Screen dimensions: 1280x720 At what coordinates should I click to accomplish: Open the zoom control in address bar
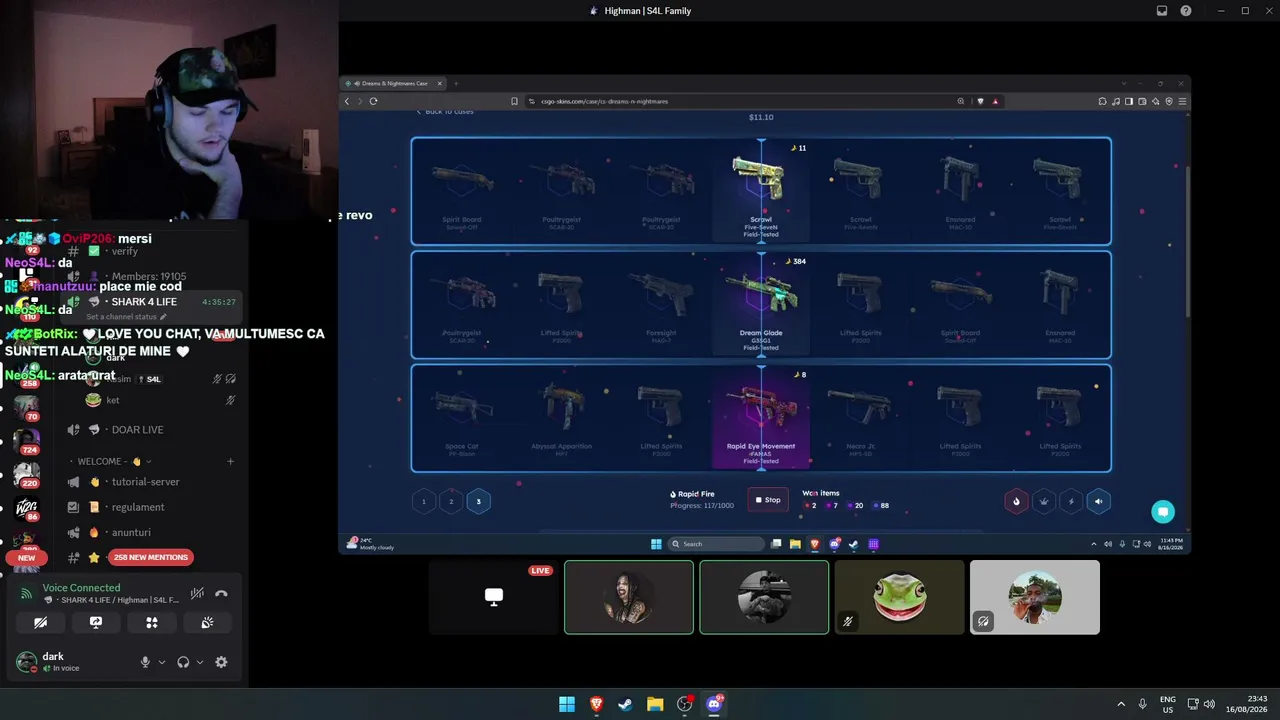coord(961,101)
